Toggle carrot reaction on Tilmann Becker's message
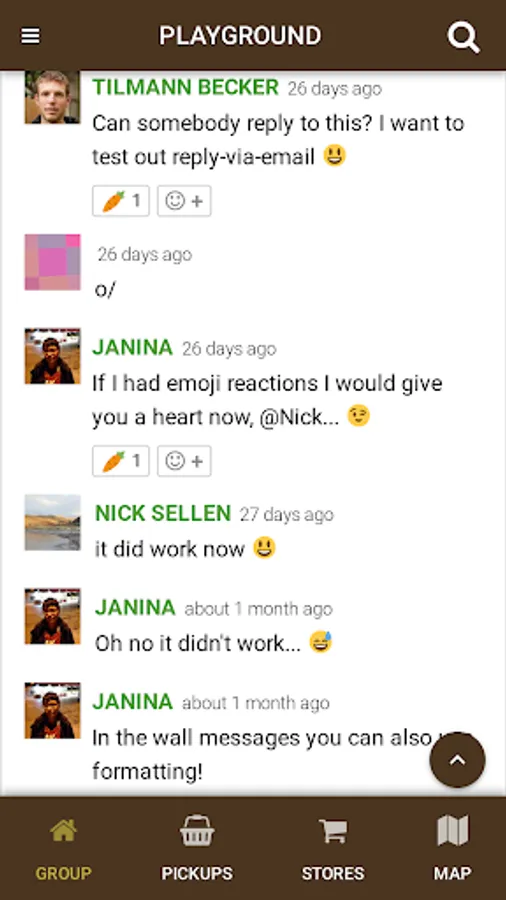 tap(120, 201)
